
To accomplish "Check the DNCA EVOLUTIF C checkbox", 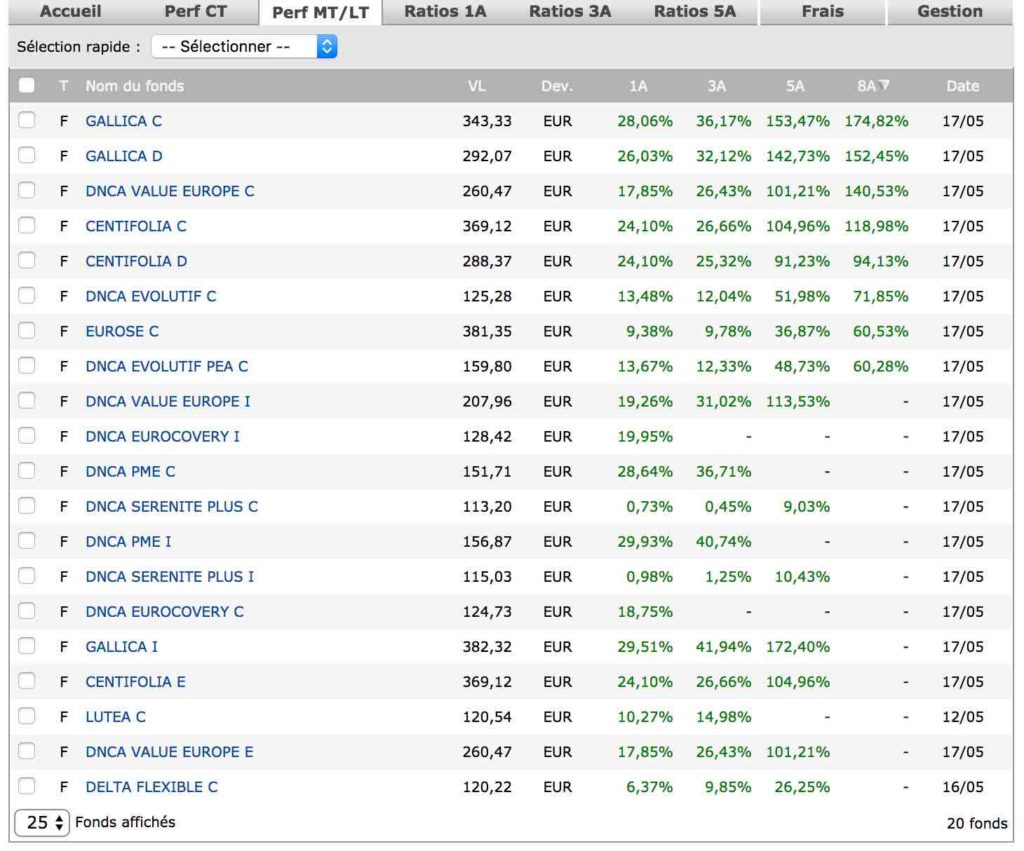I will point(27,296).
